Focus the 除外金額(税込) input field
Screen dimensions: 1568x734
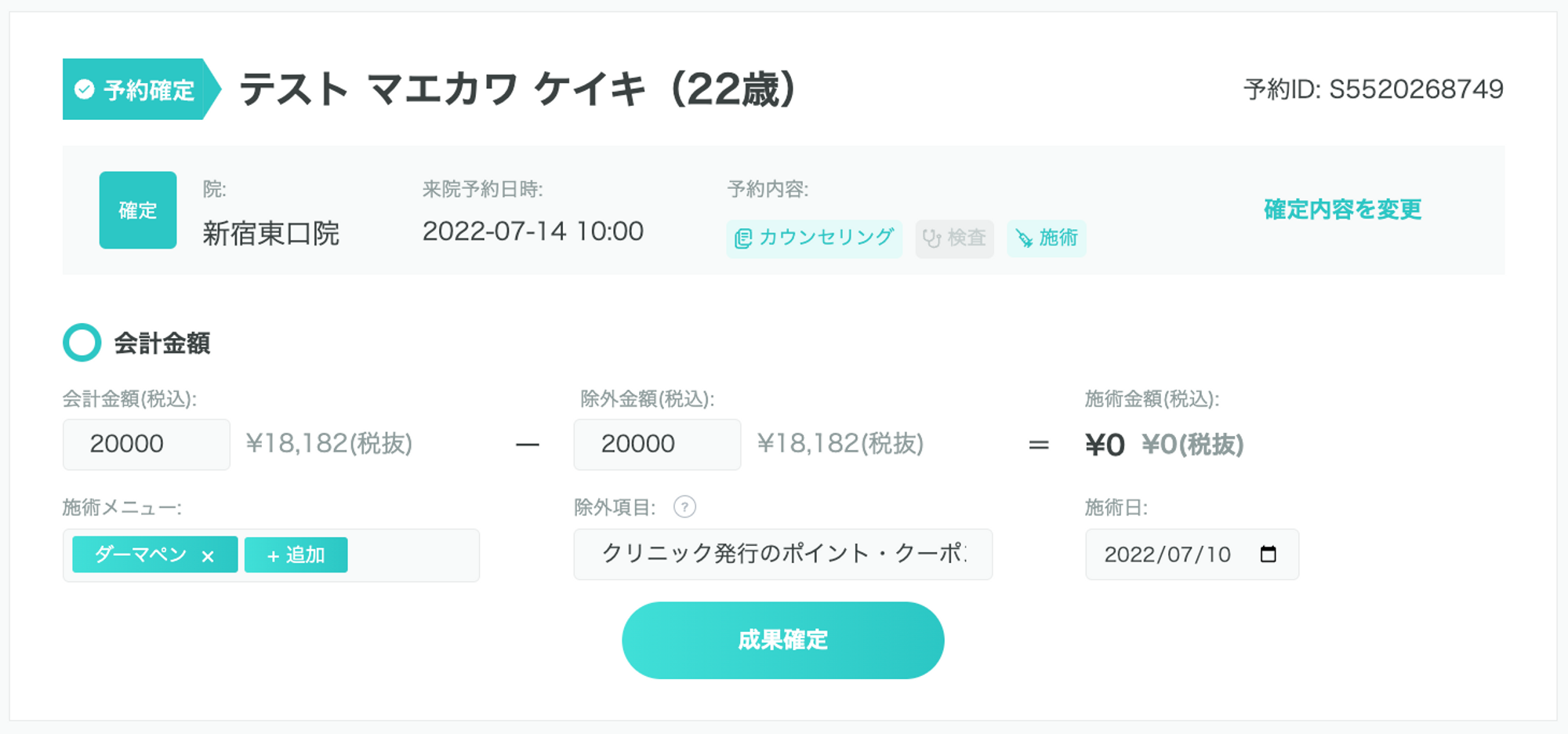tap(657, 445)
